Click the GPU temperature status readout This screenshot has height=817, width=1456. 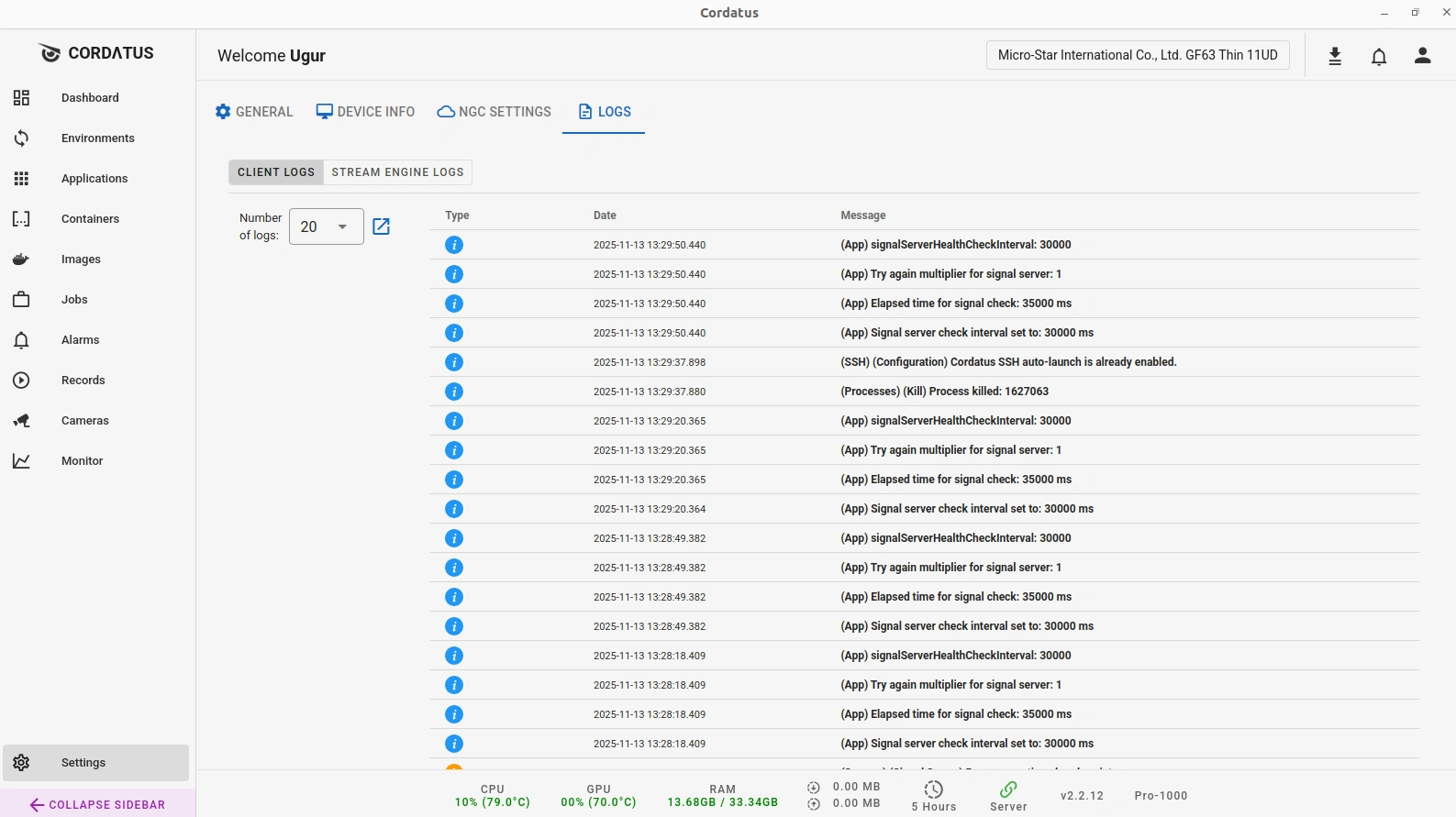(598, 796)
